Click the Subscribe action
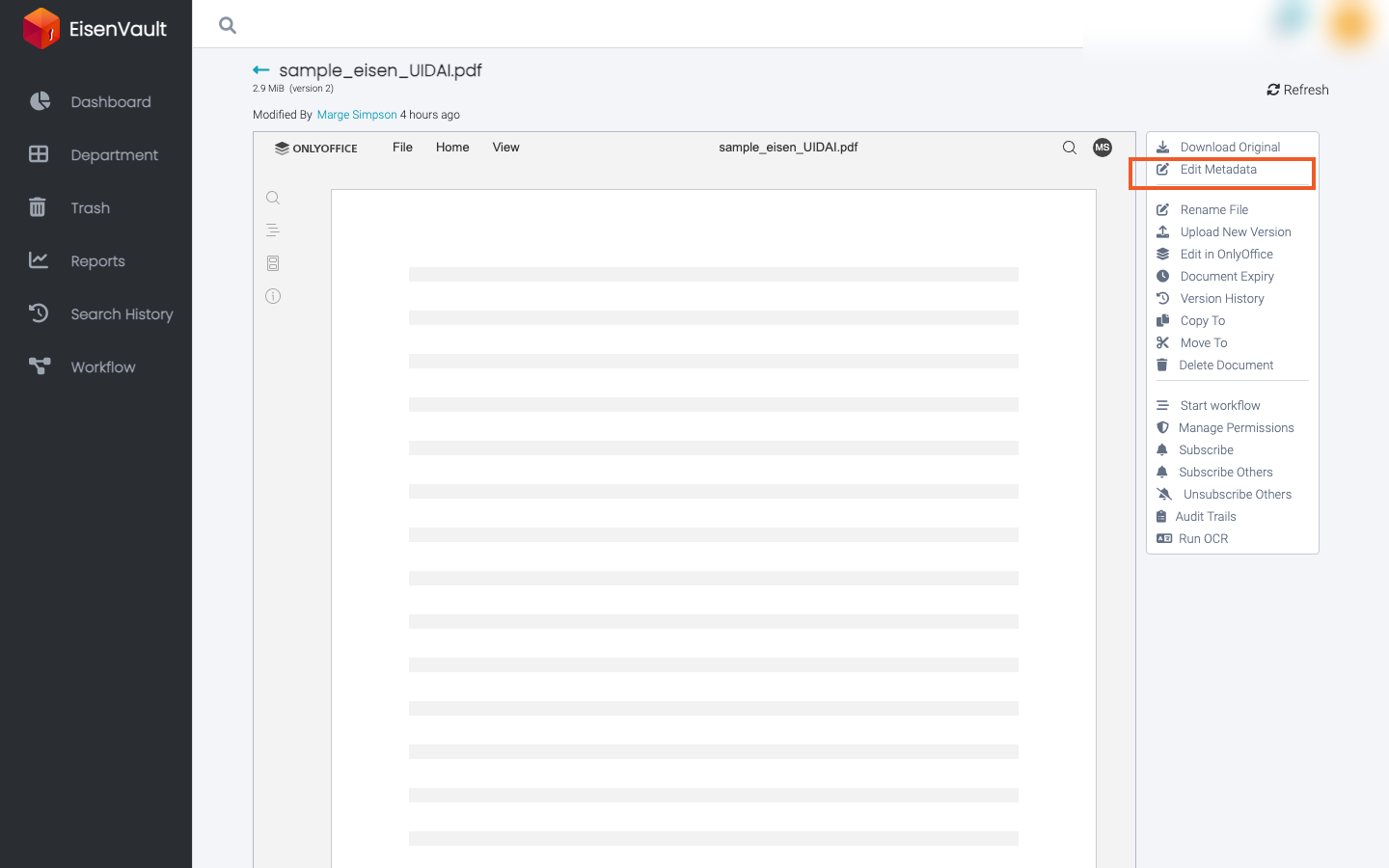 click(x=1194, y=450)
